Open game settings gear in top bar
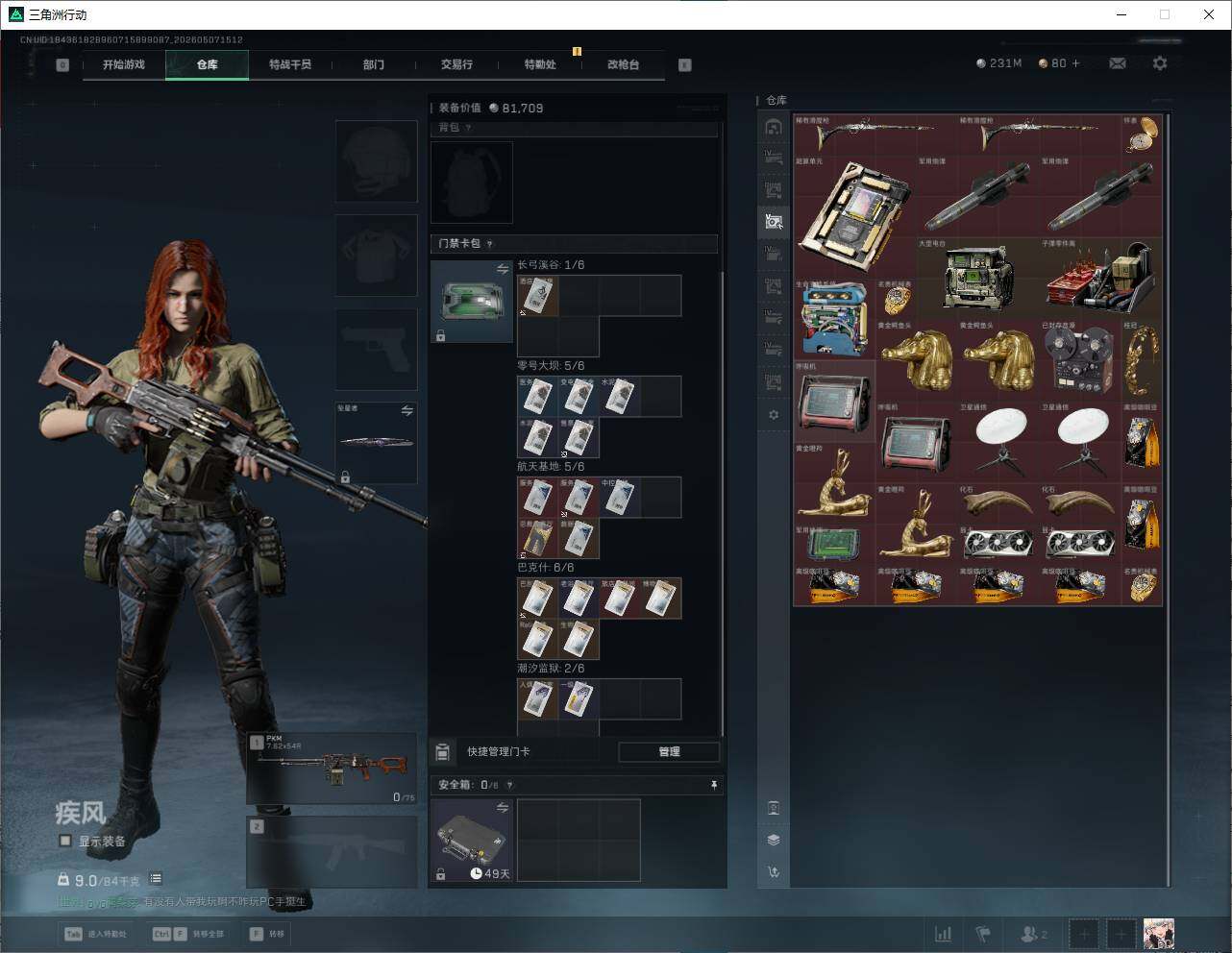The height and width of the screenshot is (953, 1232). (x=1160, y=63)
